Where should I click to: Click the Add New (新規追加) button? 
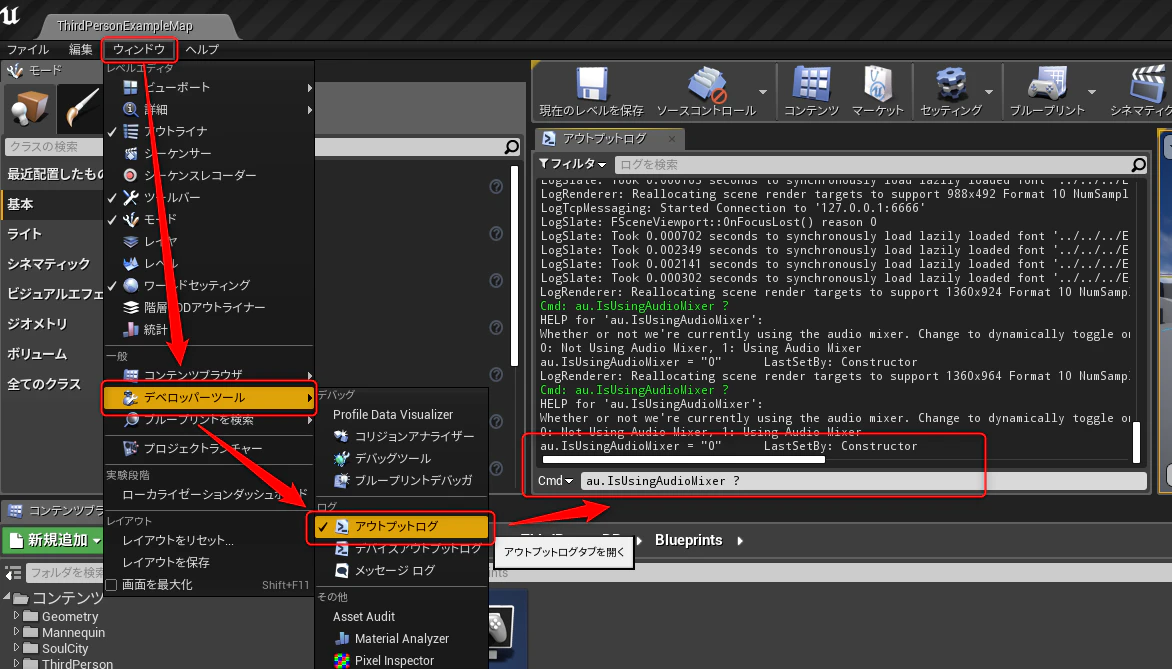point(55,540)
